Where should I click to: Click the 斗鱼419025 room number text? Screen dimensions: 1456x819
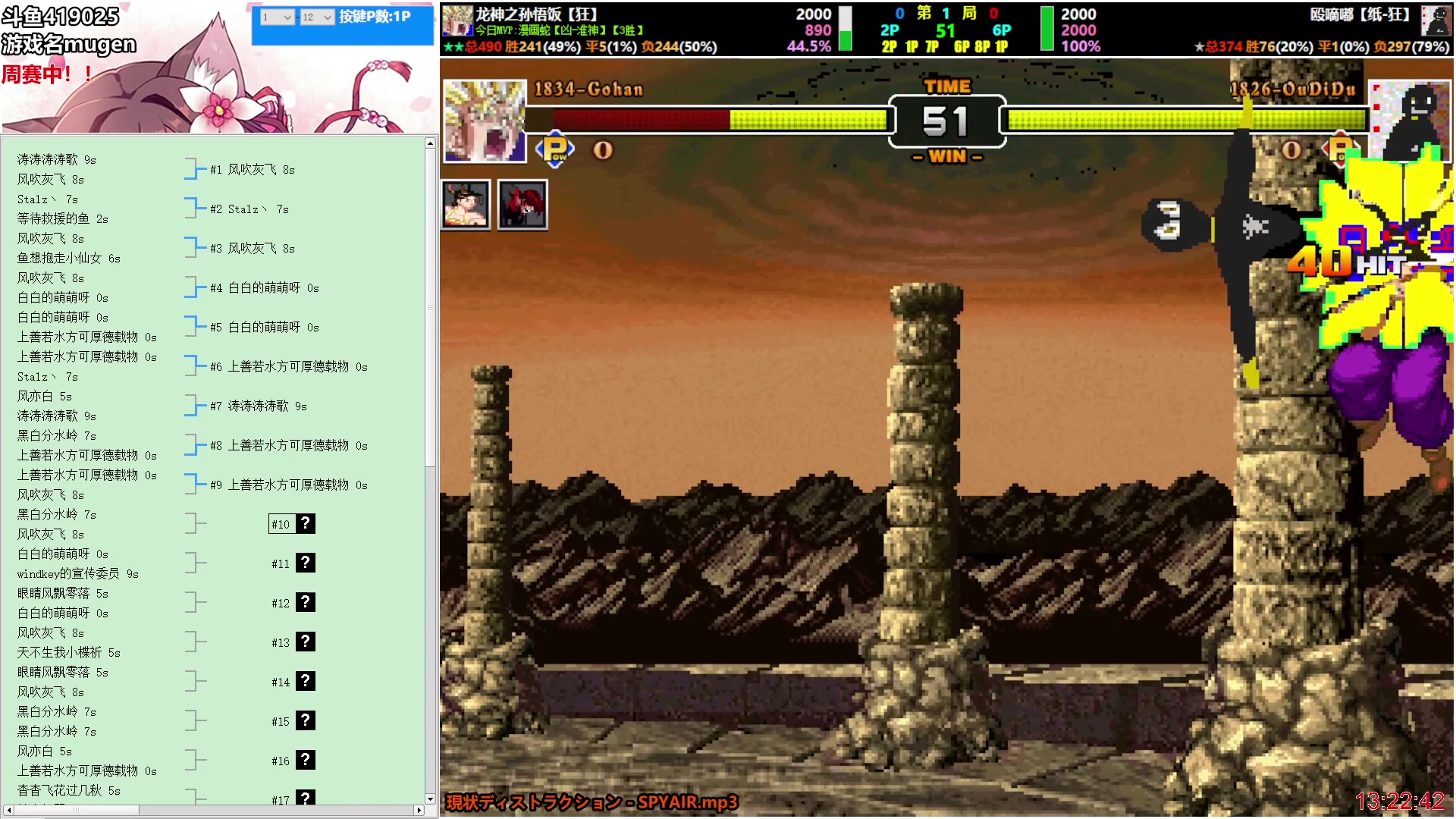pyautogui.click(x=61, y=16)
